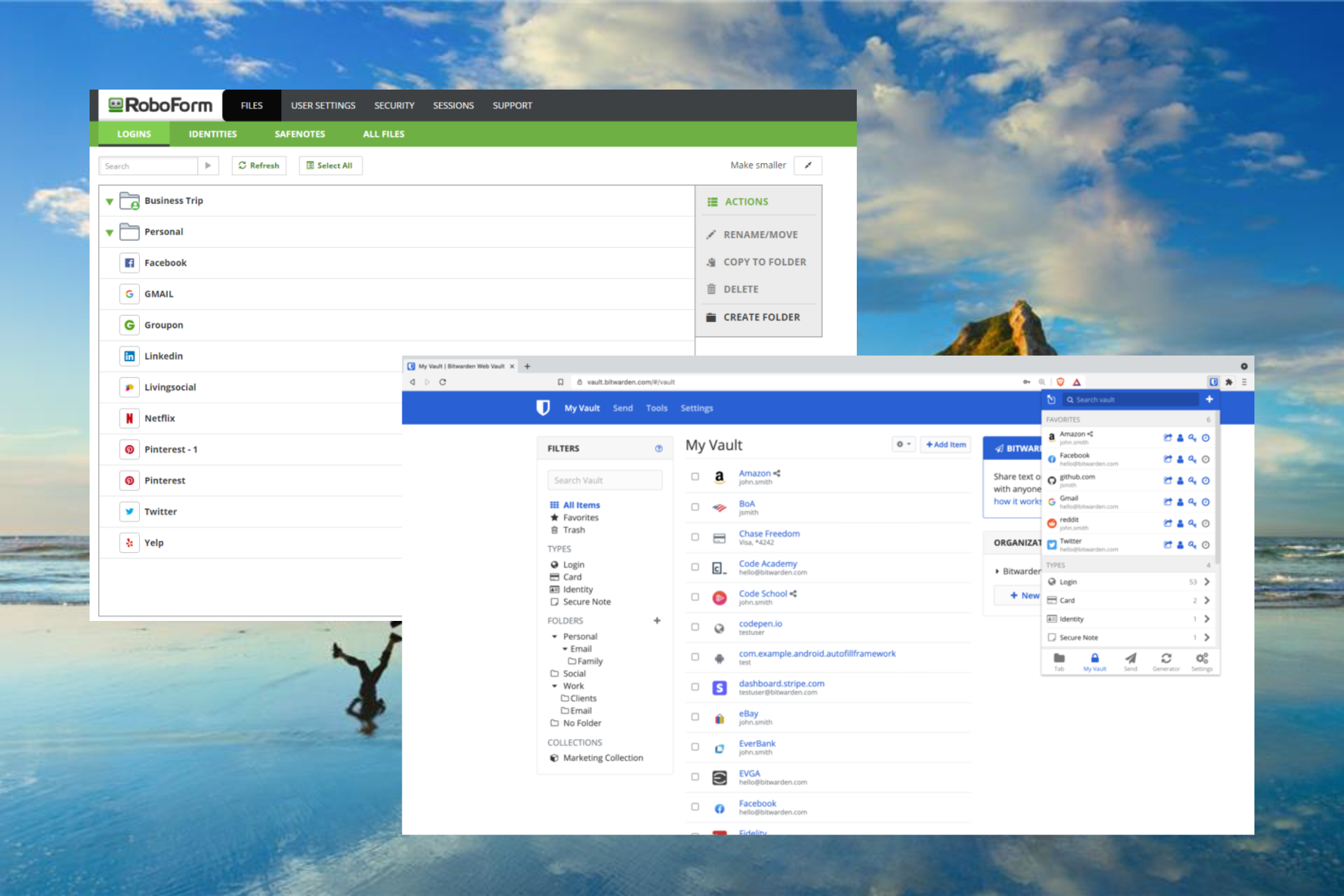The width and height of the screenshot is (1344, 896).
Task: Tick the eBay item checkbox
Action: pyautogui.click(x=695, y=717)
